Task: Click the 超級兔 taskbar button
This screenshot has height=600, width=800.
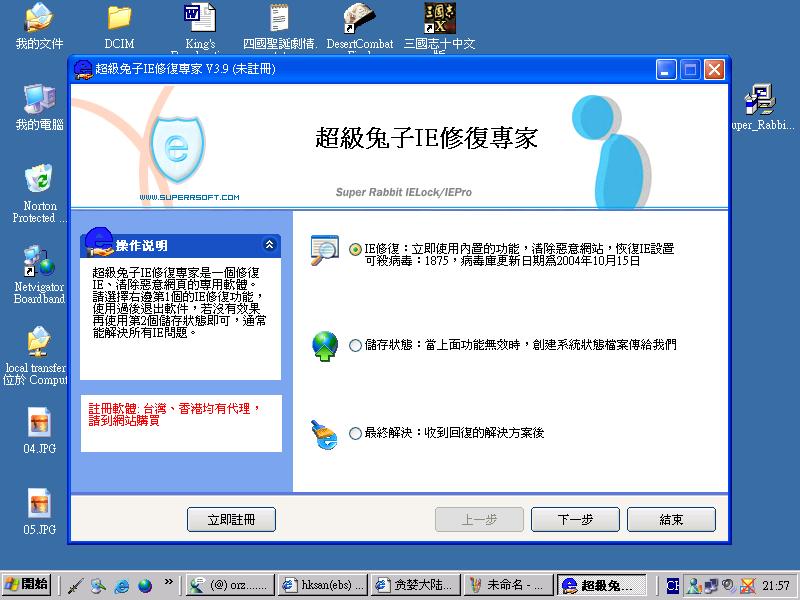Action: pyautogui.click(x=602, y=585)
